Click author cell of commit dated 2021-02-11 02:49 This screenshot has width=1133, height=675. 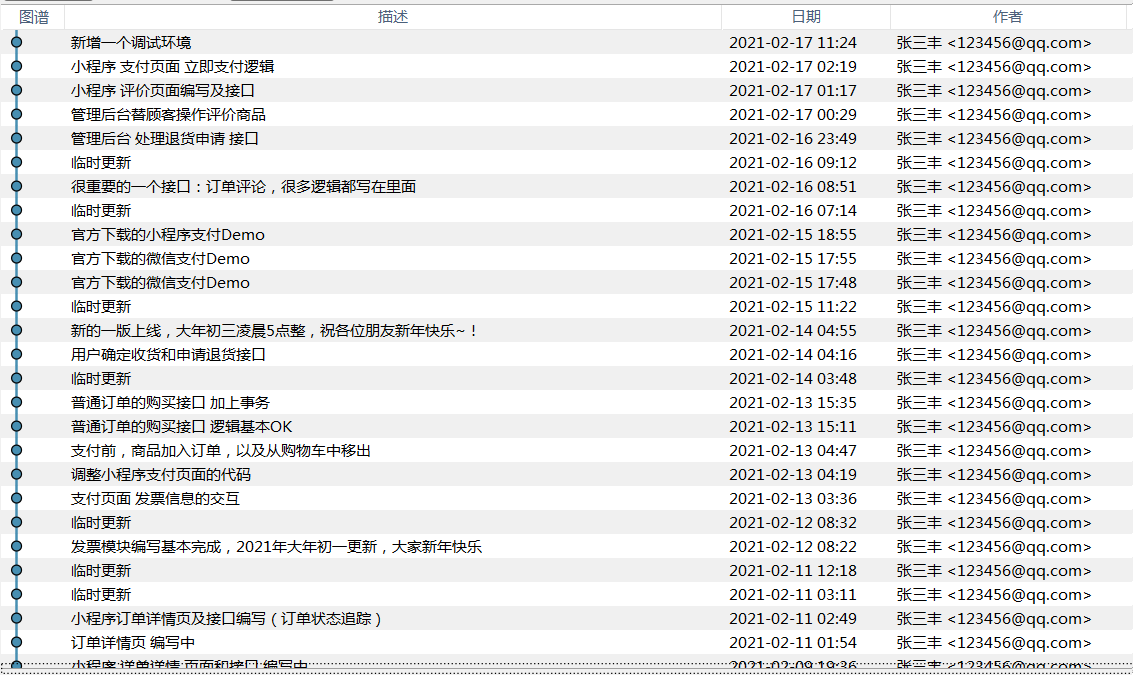click(x=993, y=619)
